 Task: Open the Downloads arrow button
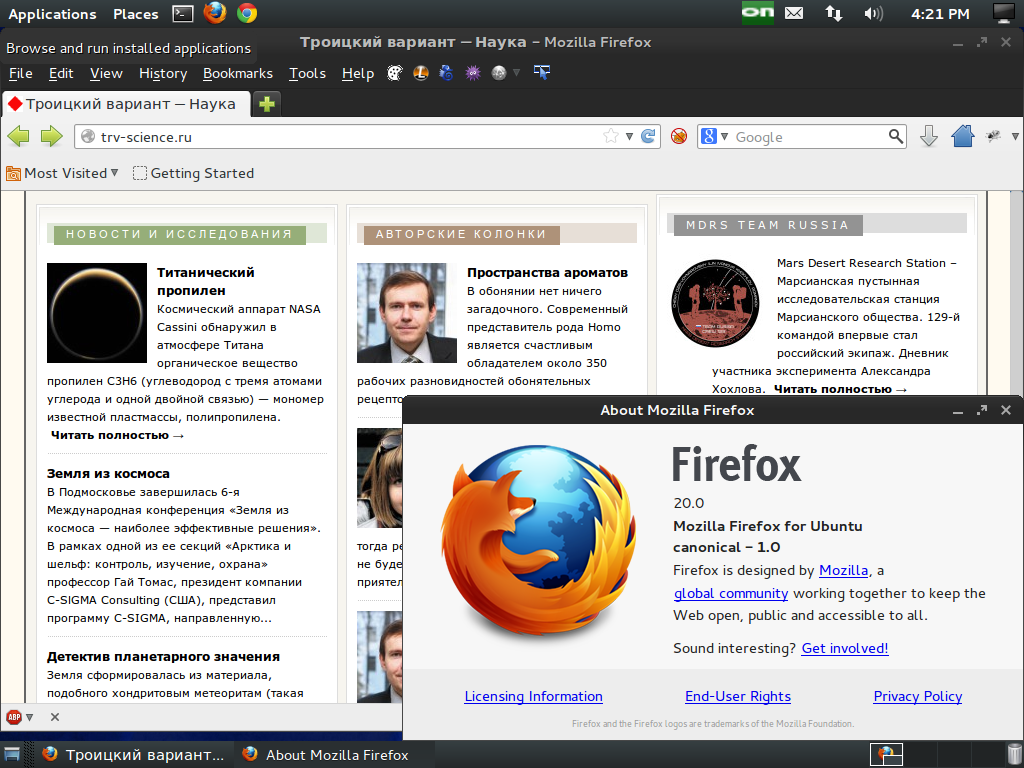pos(929,136)
